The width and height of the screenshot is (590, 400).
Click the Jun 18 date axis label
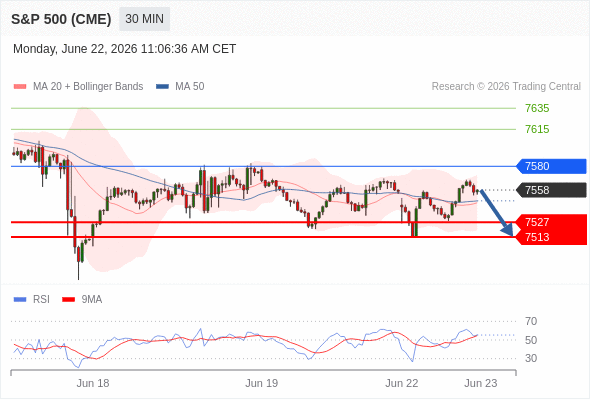click(x=93, y=383)
